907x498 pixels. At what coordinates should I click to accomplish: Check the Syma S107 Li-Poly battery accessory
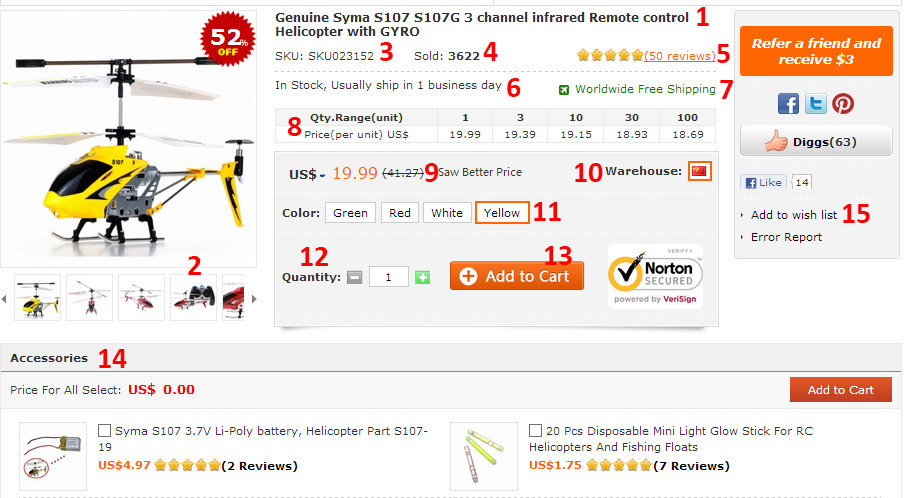coord(104,430)
